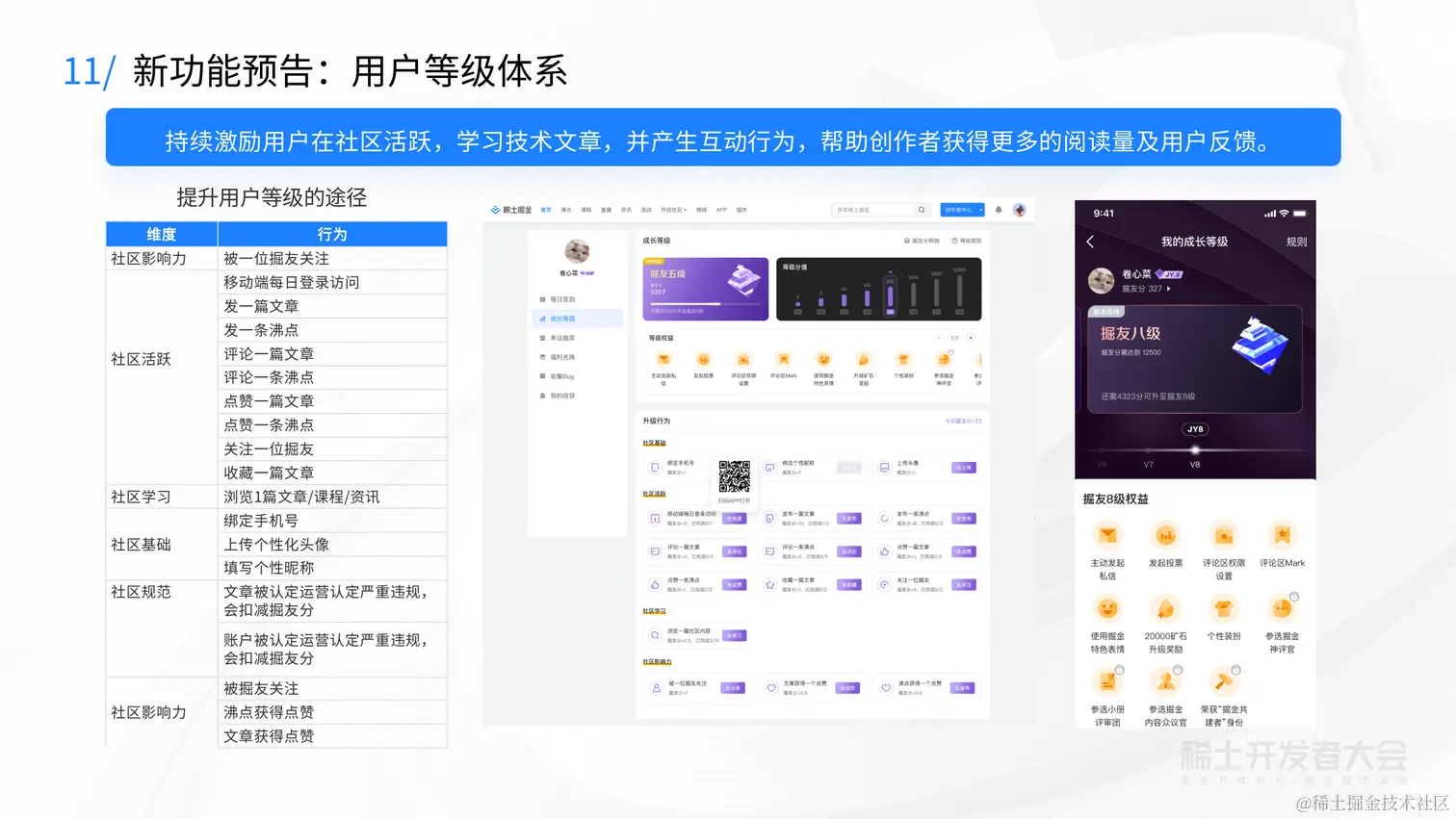This screenshot has height=819, width=1456.
Task: Click the table header 行为
Action: point(332,235)
